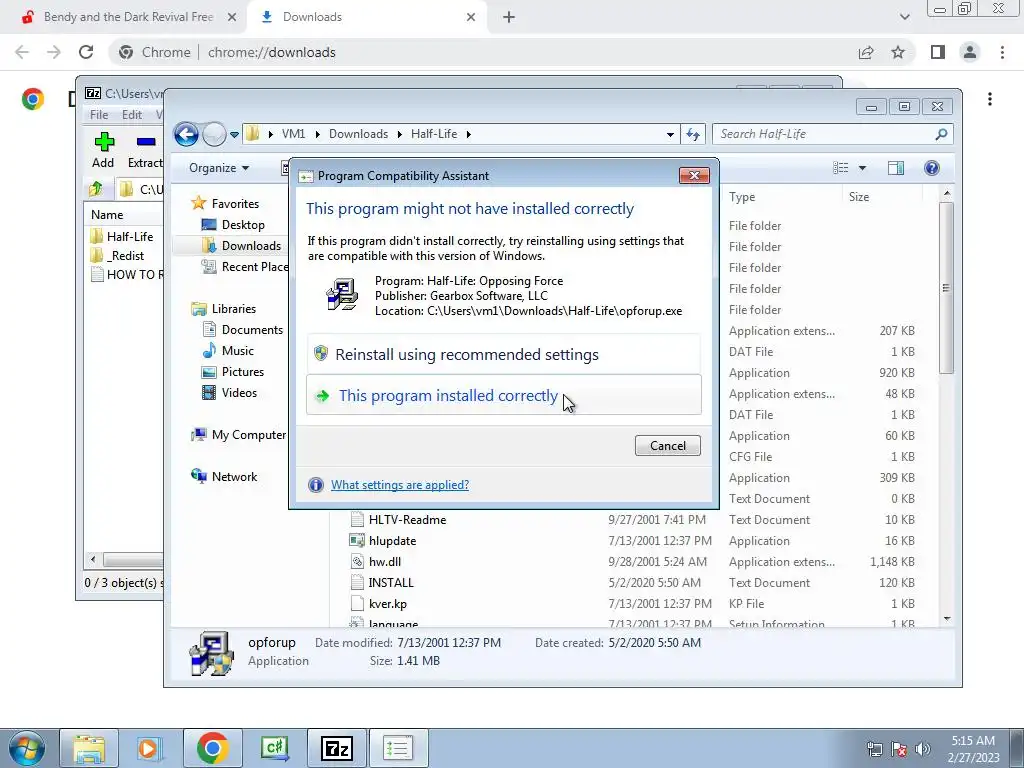Image resolution: width=1024 pixels, height=768 pixels.
Task: Click the 7-Zip Add button
Action: point(103,150)
